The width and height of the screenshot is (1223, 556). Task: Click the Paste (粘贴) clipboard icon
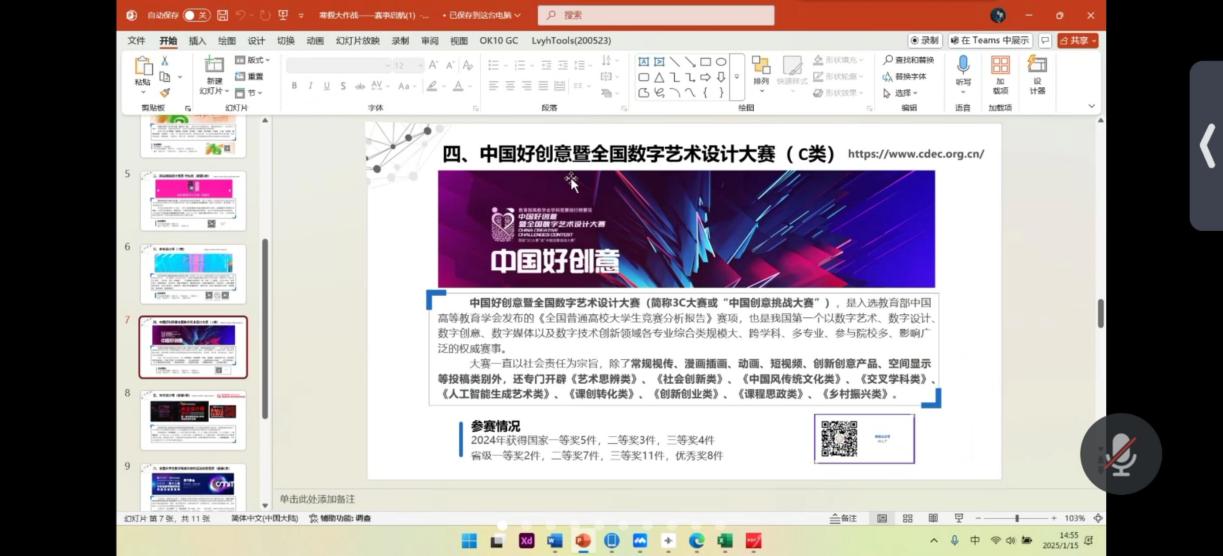(x=144, y=67)
